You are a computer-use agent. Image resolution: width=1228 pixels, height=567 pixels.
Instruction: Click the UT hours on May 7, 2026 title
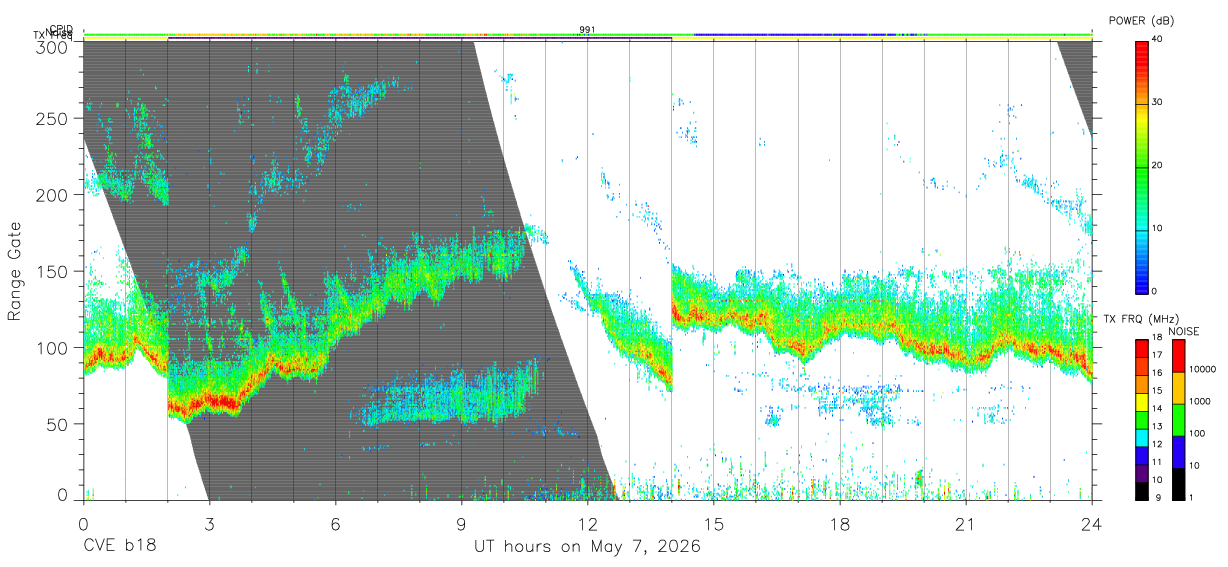point(587,547)
